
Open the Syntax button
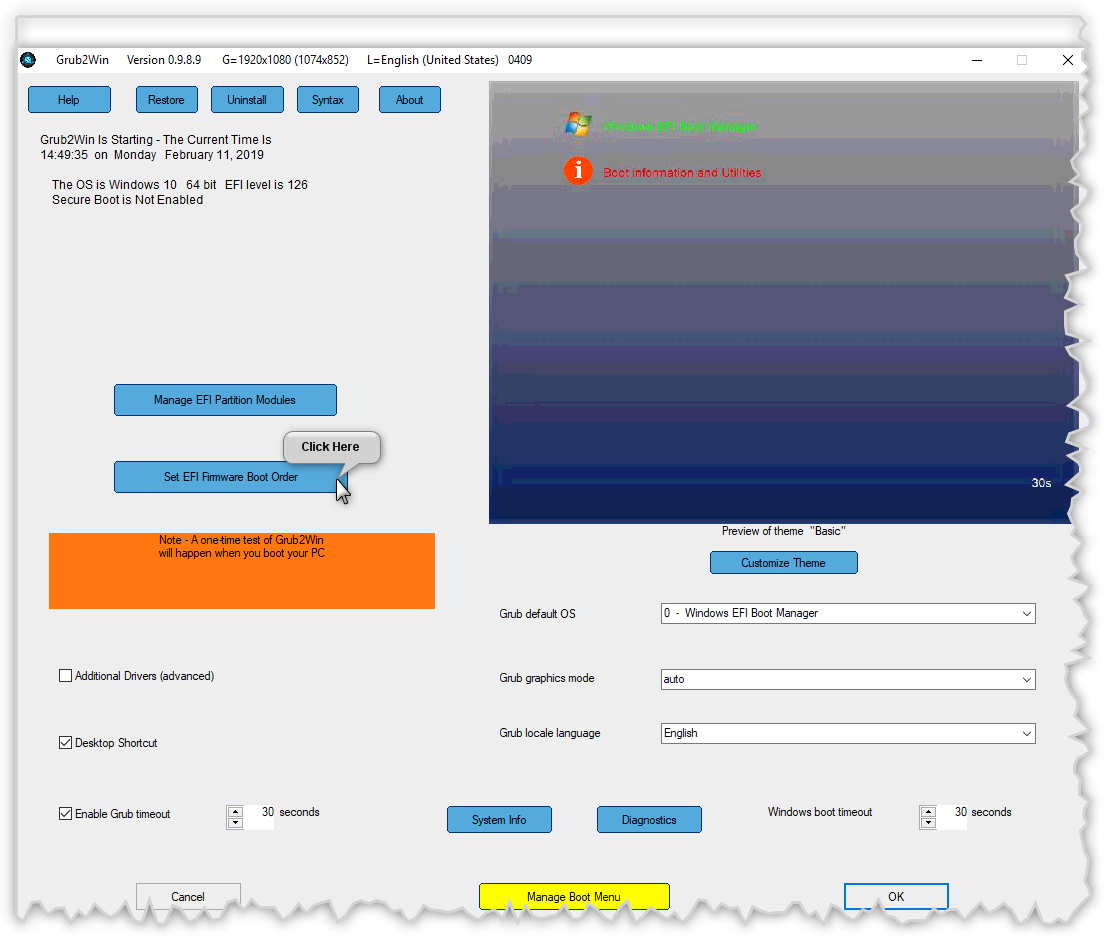click(328, 100)
